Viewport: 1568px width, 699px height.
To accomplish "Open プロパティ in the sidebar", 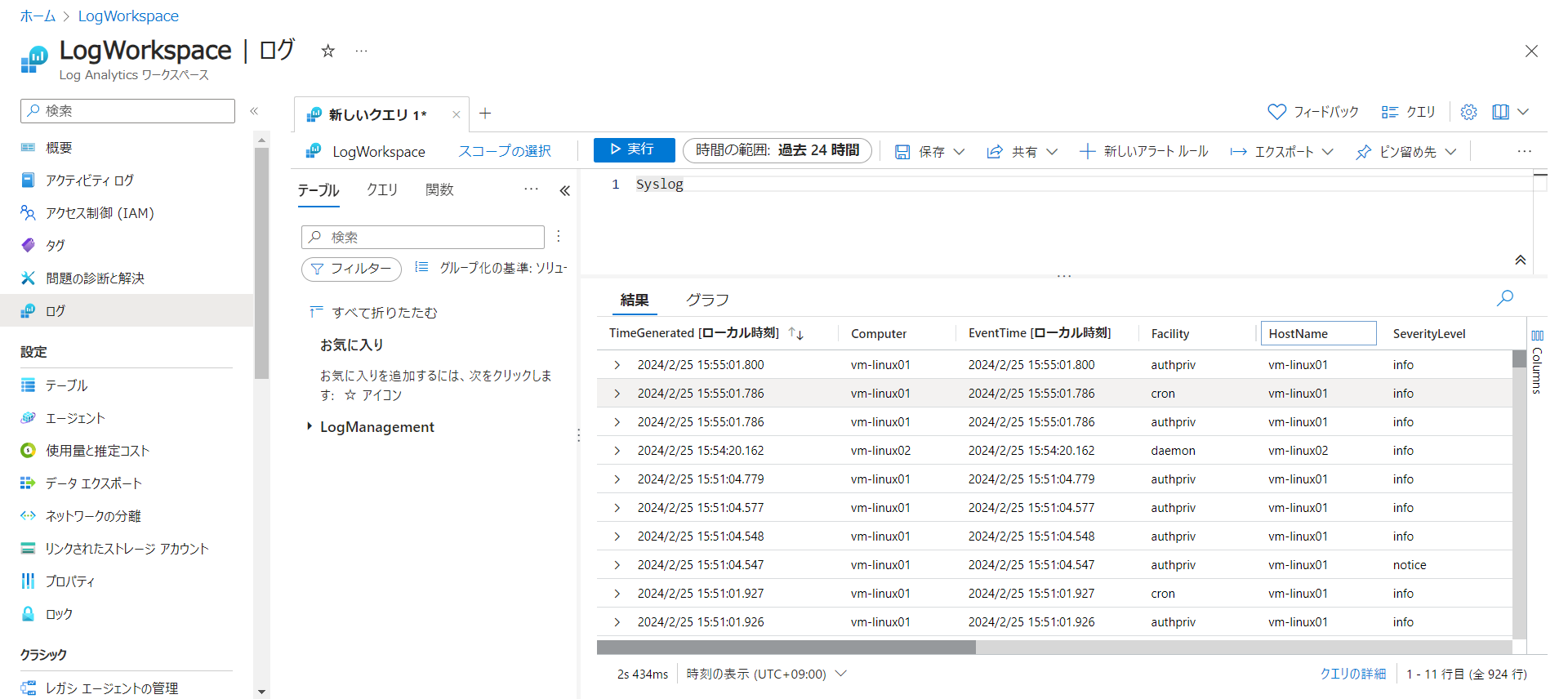I will click(69, 581).
